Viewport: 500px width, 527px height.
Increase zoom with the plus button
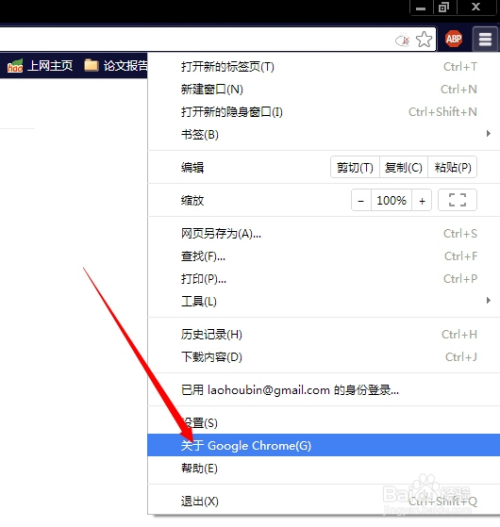pyautogui.click(x=422, y=200)
